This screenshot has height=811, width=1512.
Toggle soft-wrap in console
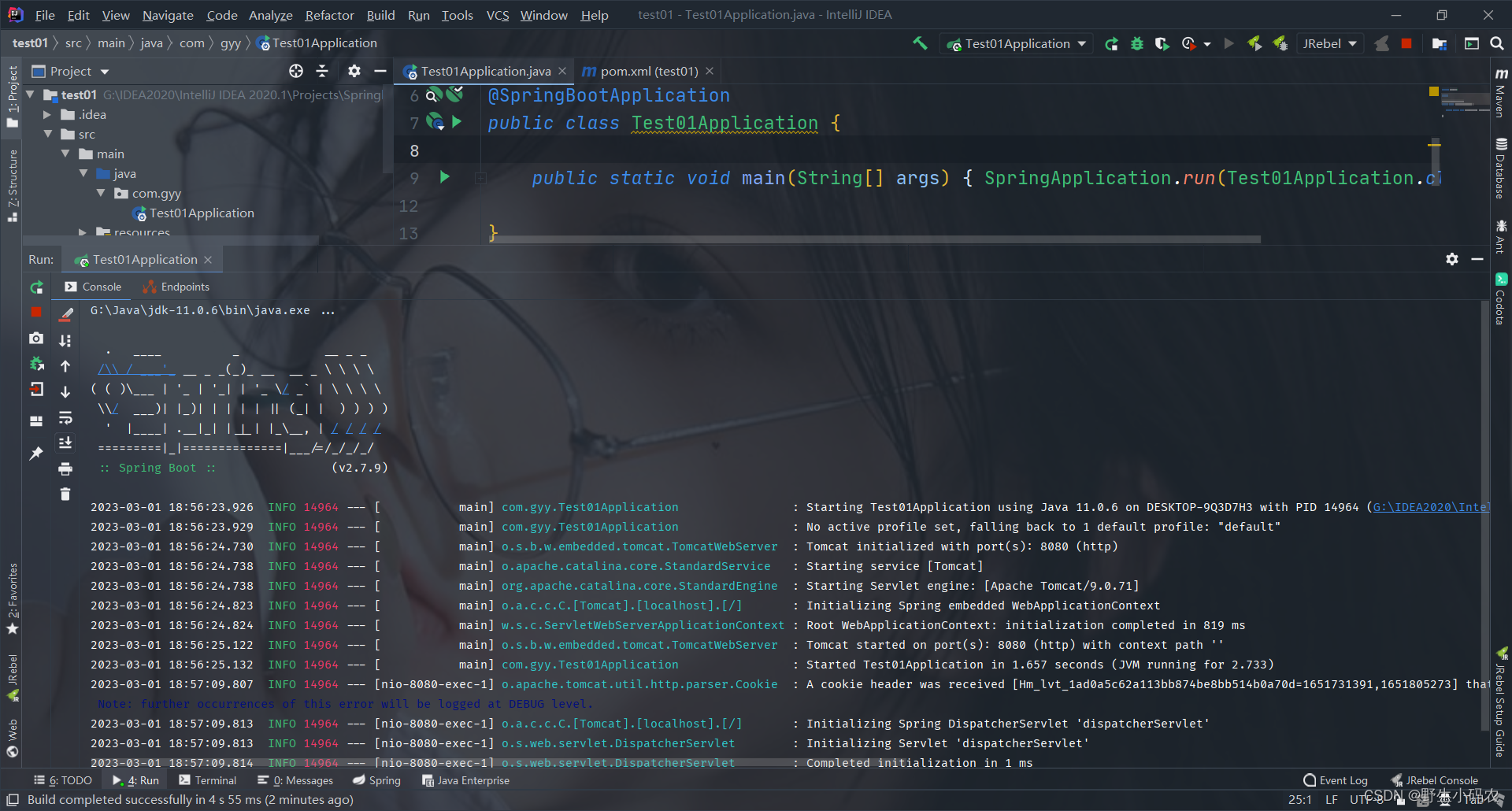[65, 417]
